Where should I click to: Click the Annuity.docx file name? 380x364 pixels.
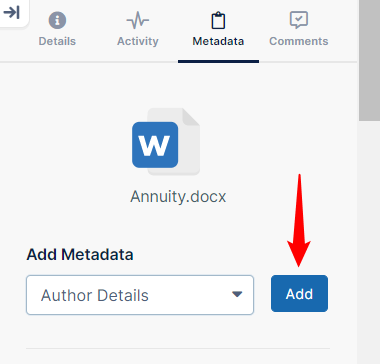click(x=178, y=197)
